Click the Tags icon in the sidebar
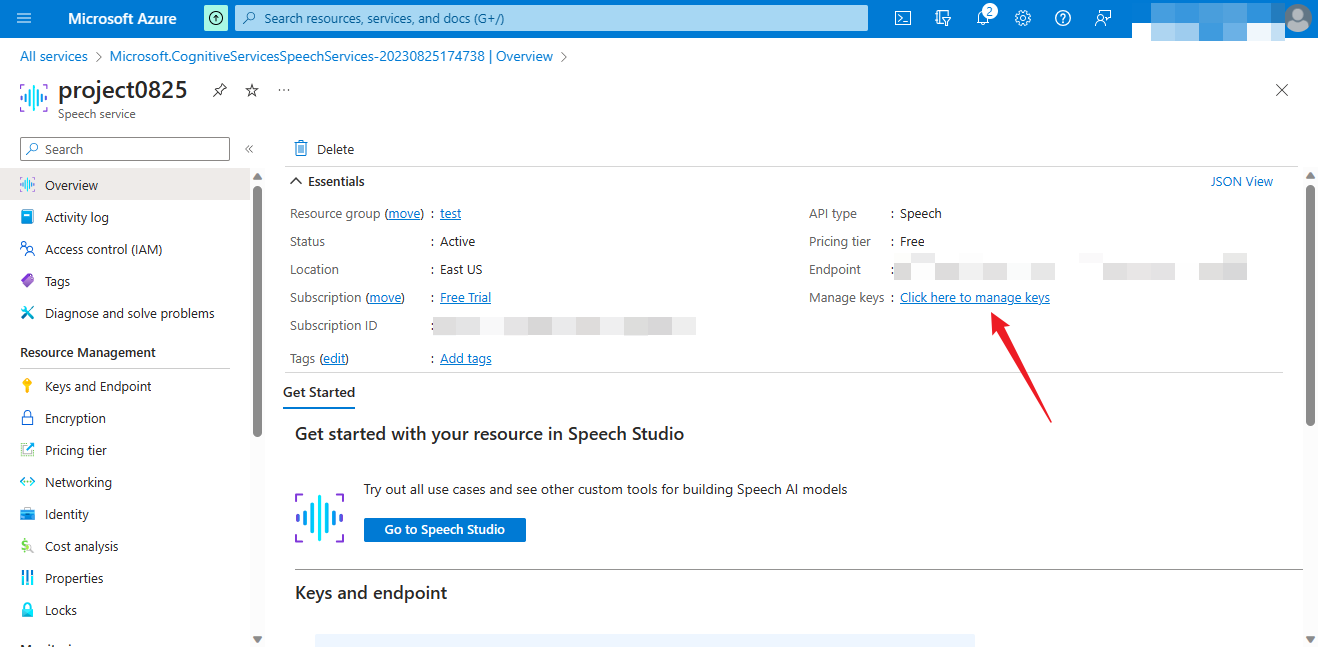This screenshot has height=647, width=1318. (27, 281)
